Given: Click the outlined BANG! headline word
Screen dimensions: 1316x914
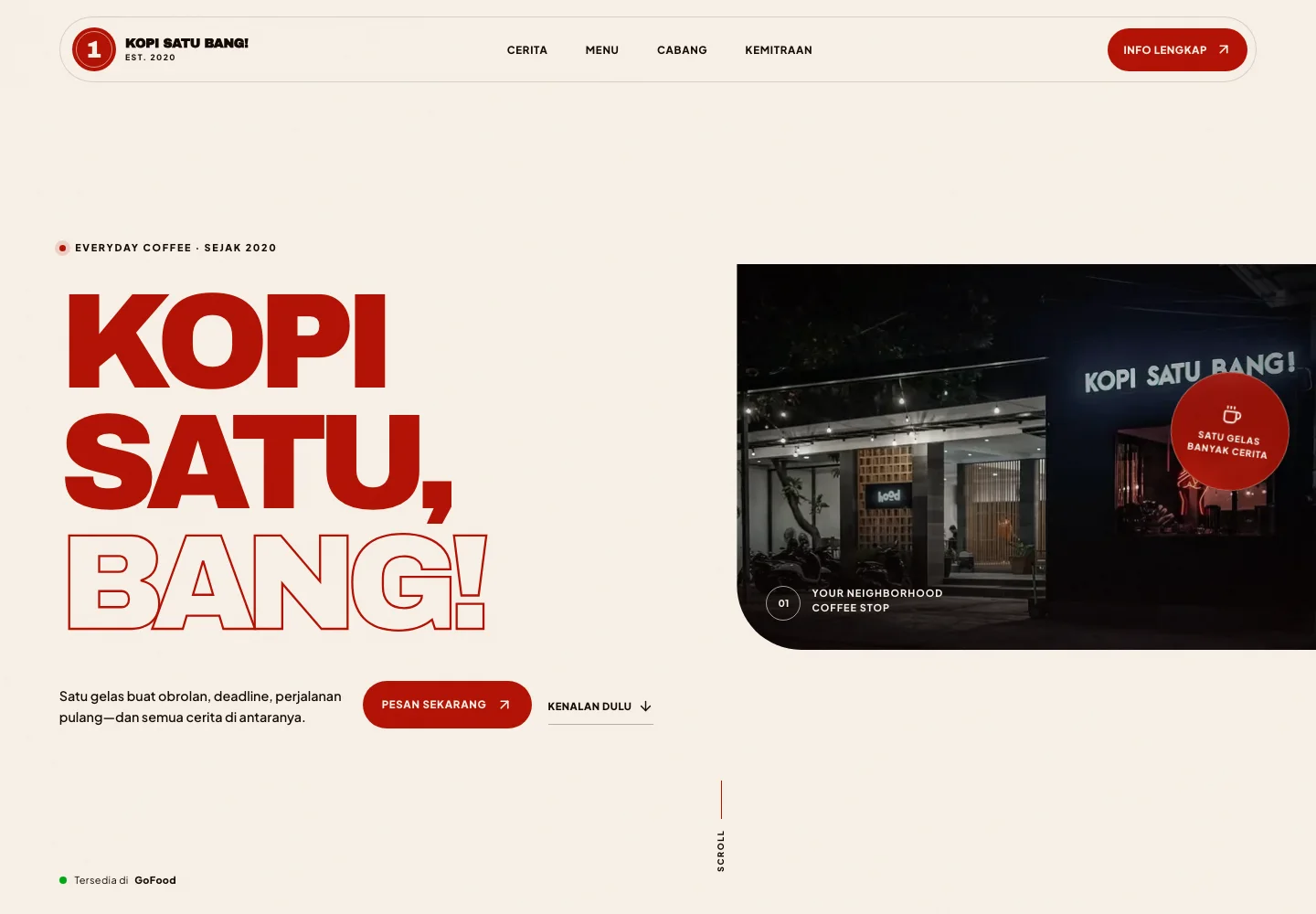Looking at the screenshot, I should coord(277,582).
